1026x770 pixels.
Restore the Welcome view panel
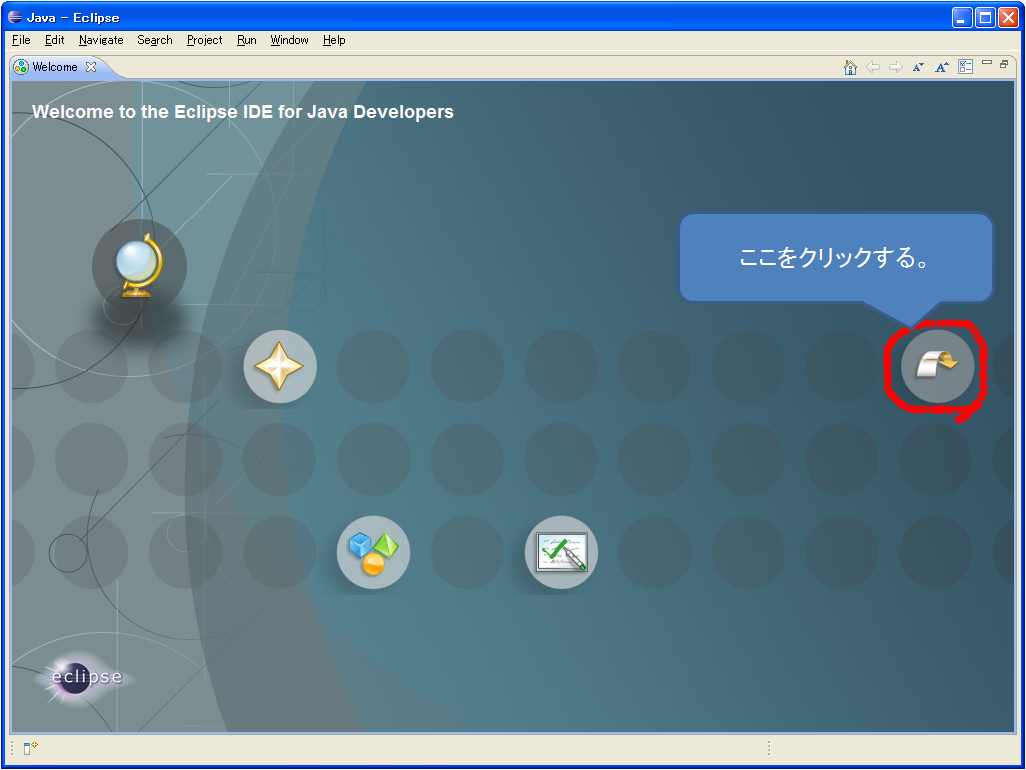[x=1004, y=63]
